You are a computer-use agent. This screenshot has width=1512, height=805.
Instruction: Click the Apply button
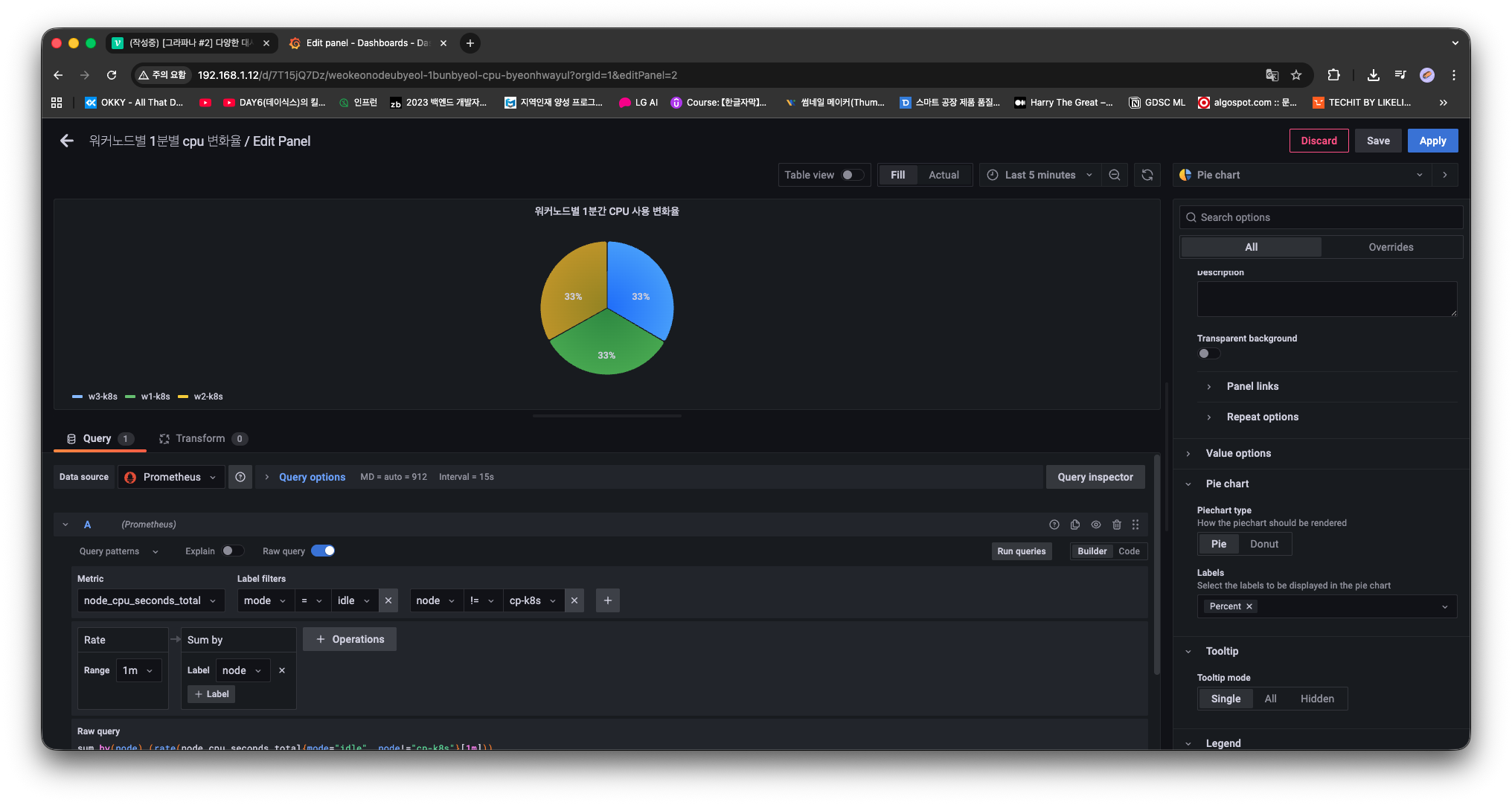click(x=1432, y=141)
